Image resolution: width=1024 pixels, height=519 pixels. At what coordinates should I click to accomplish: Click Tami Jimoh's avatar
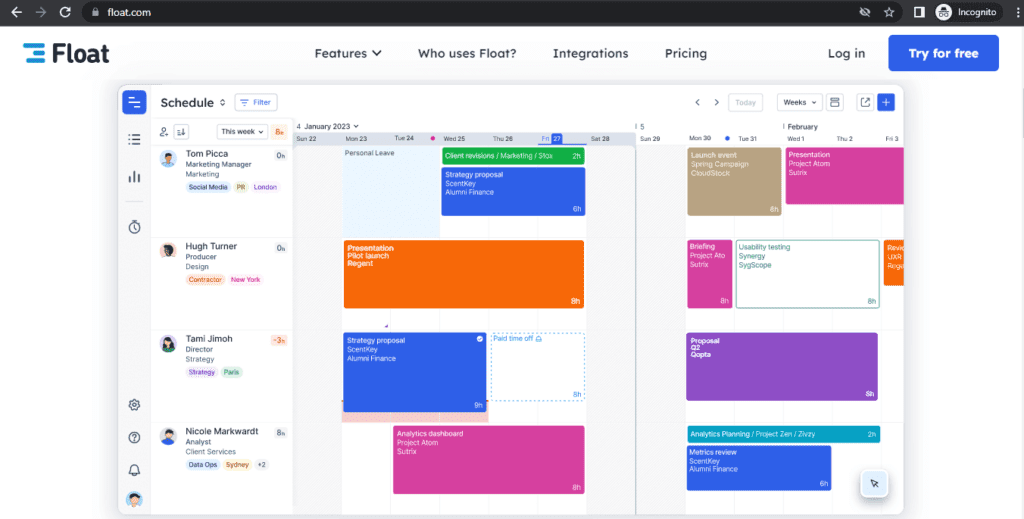coord(168,343)
